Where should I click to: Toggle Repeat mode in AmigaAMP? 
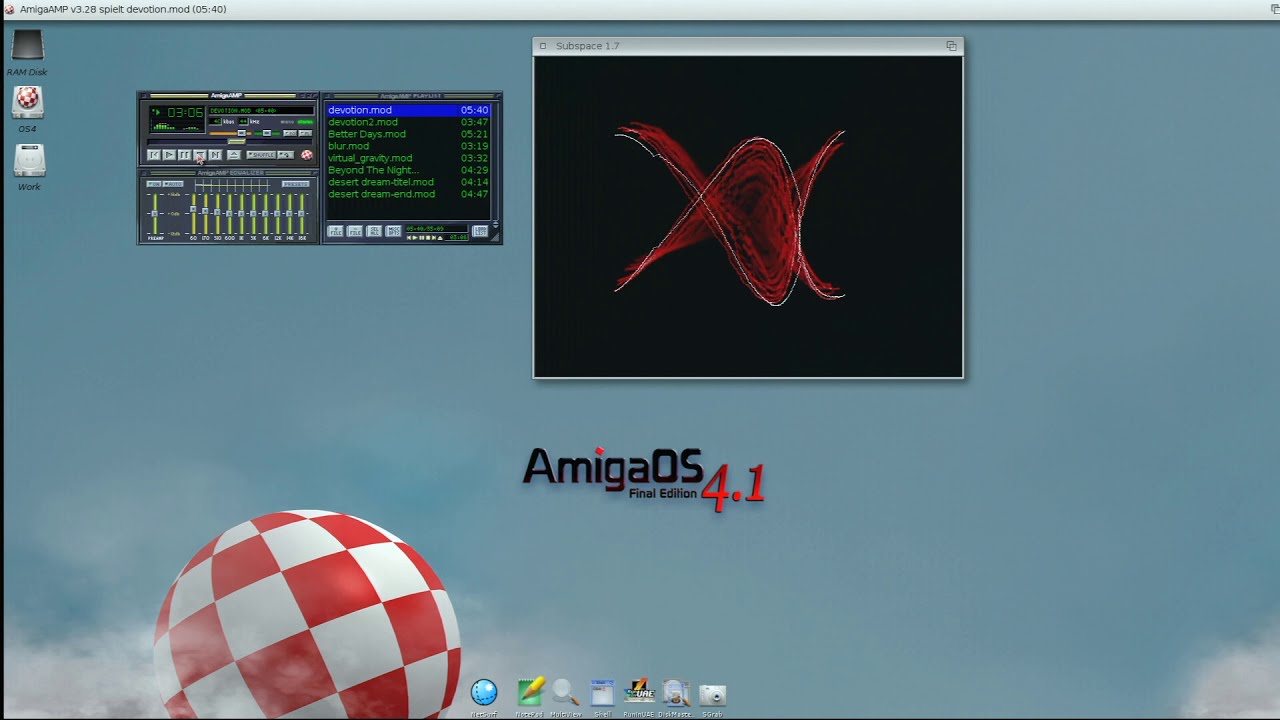click(285, 155)
